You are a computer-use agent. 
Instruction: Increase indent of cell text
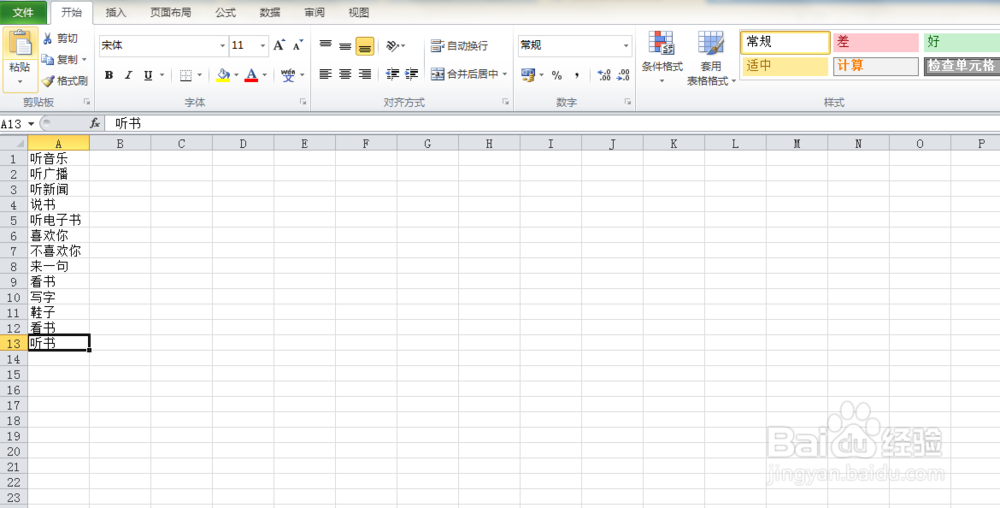[x=412, y=75]
